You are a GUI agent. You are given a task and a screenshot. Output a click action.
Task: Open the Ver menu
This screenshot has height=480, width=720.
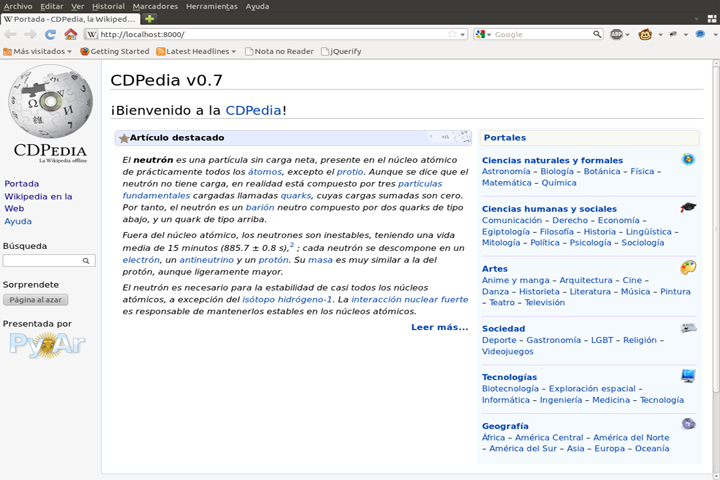[78, 6]
